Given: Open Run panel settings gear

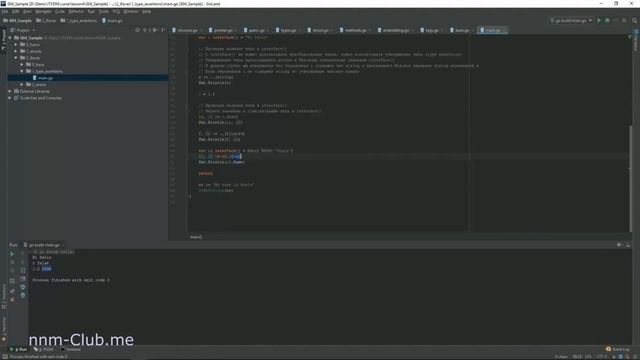Looking at the screenshot, I should (619, 245).
